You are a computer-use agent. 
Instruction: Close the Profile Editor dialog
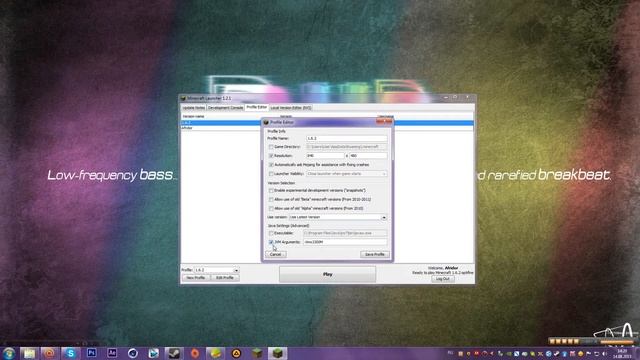pyautogui.click(x=384, y=122)
